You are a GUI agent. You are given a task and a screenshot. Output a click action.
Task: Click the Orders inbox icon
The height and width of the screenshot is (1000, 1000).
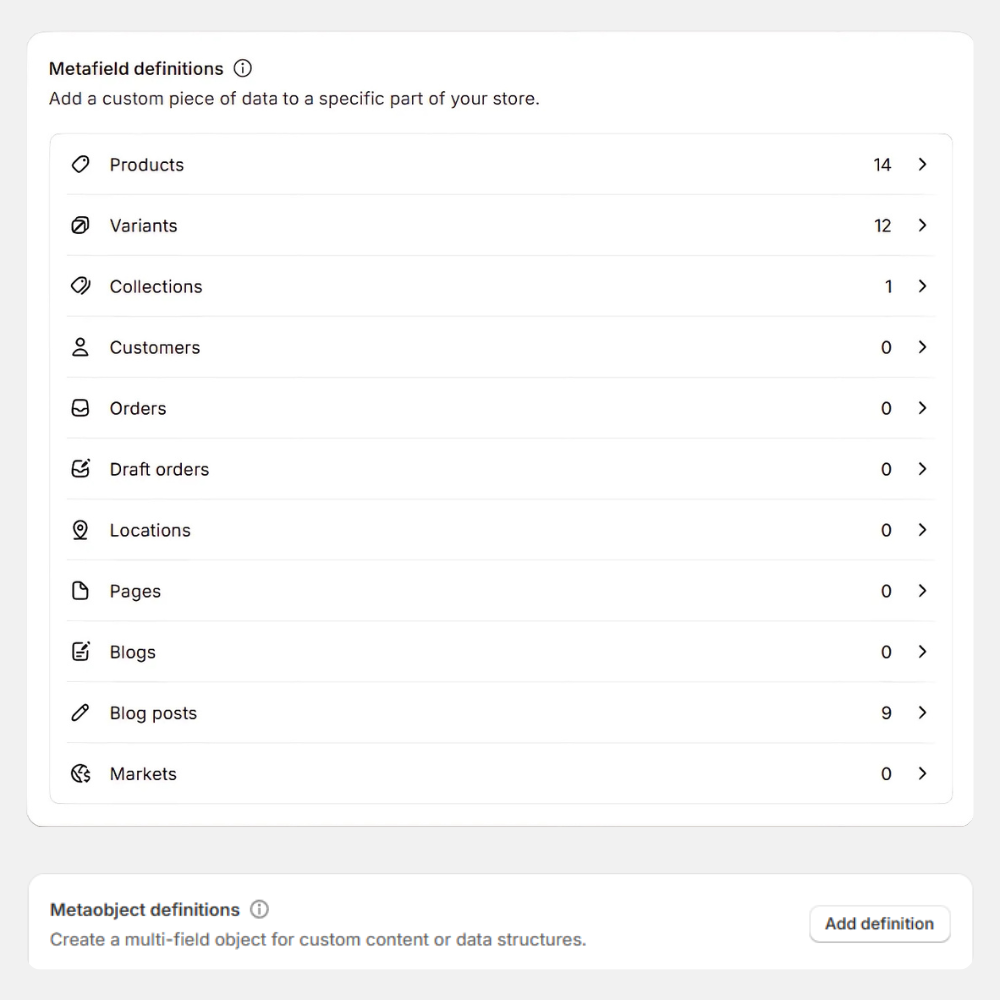[x=81, y=408]
